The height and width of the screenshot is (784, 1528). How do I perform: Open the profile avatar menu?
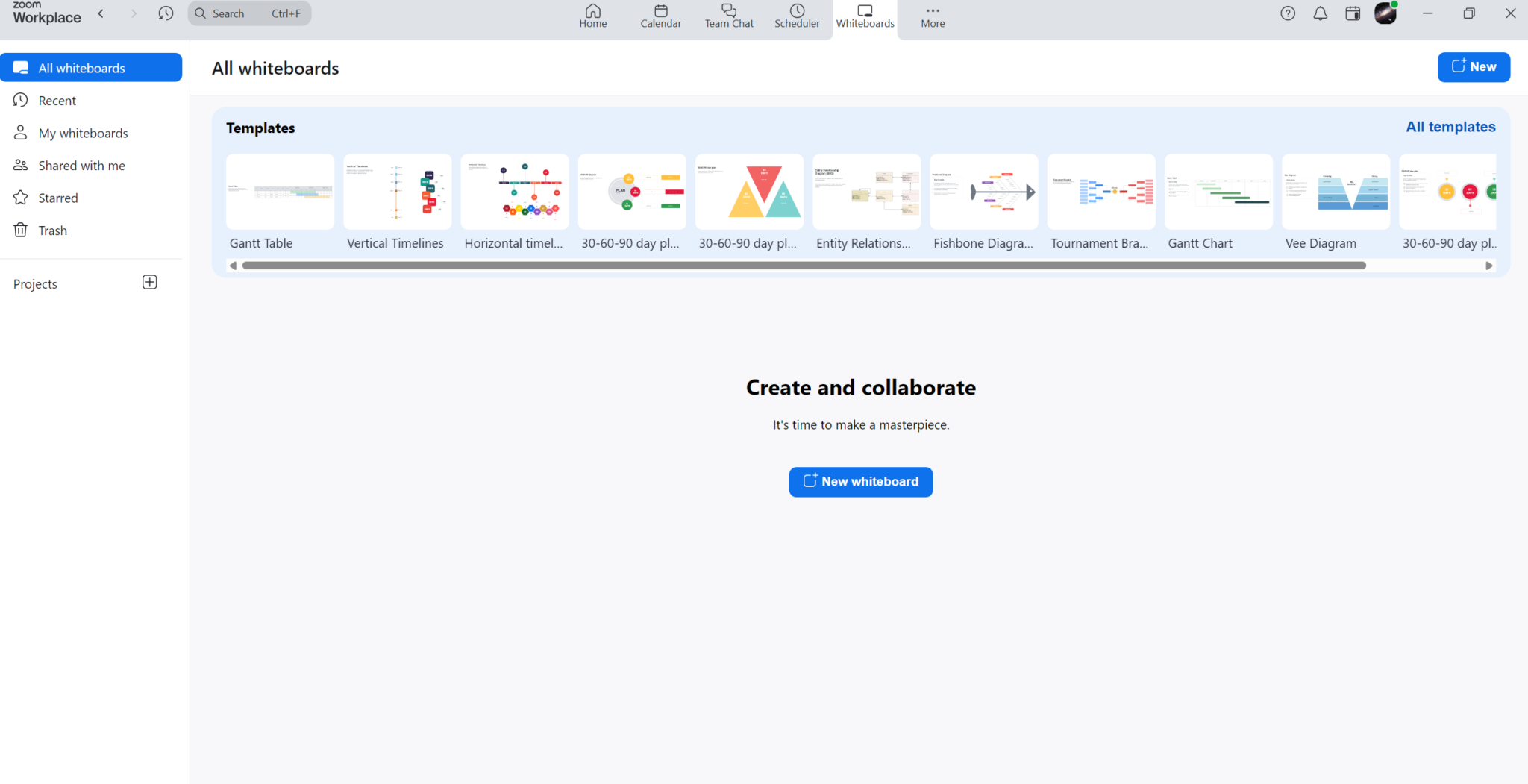(x=1386, y=13)
